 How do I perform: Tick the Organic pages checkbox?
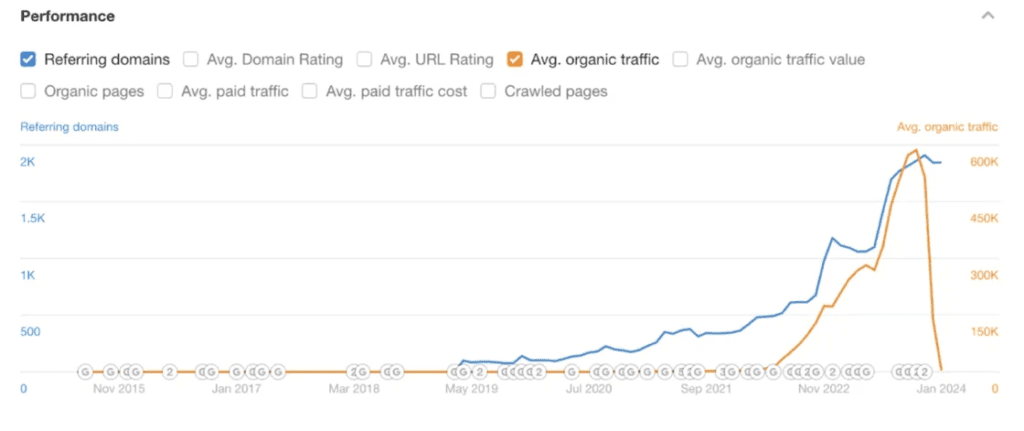29,91
